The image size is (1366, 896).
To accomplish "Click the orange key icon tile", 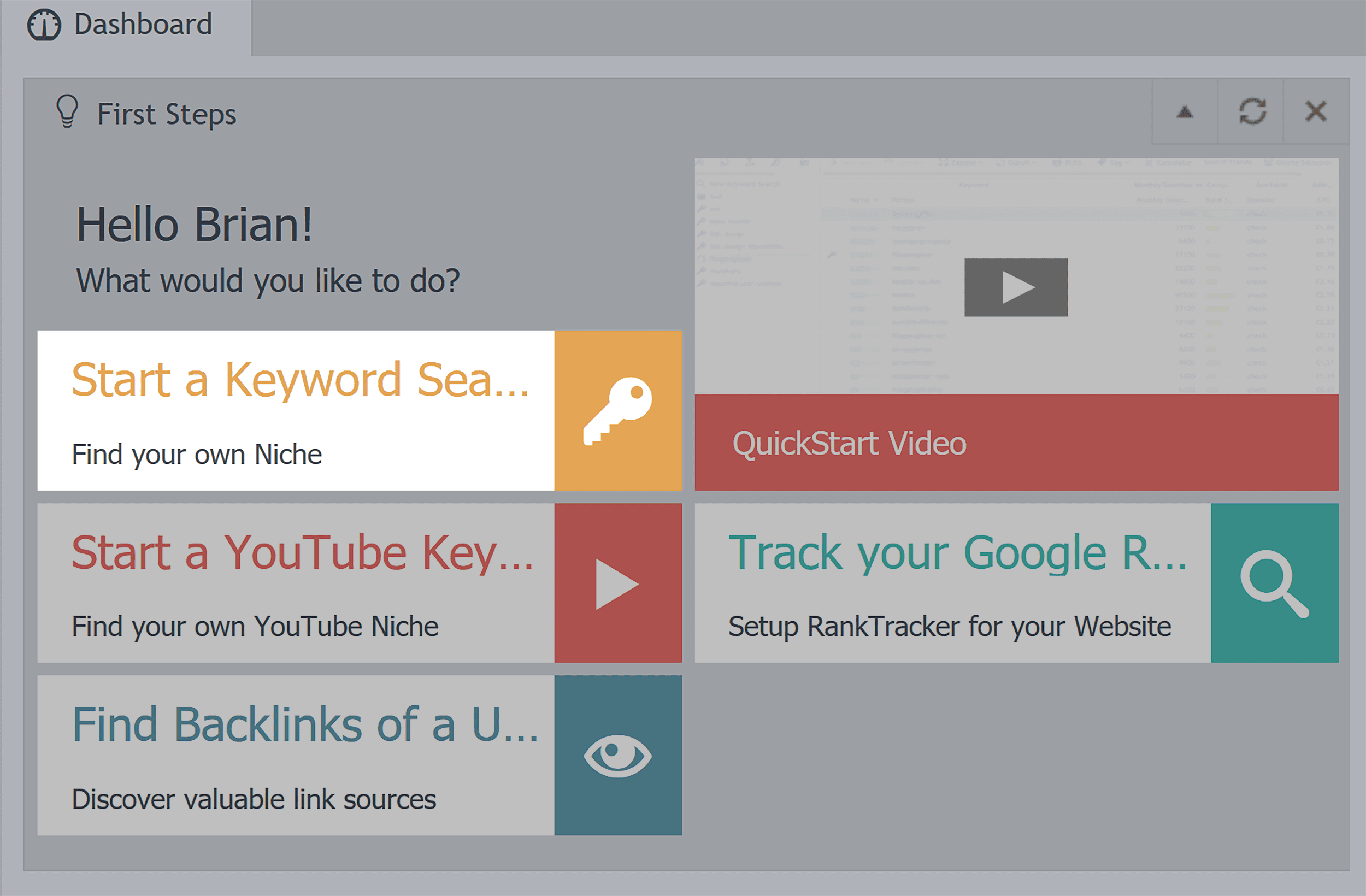I will [618, 410].
